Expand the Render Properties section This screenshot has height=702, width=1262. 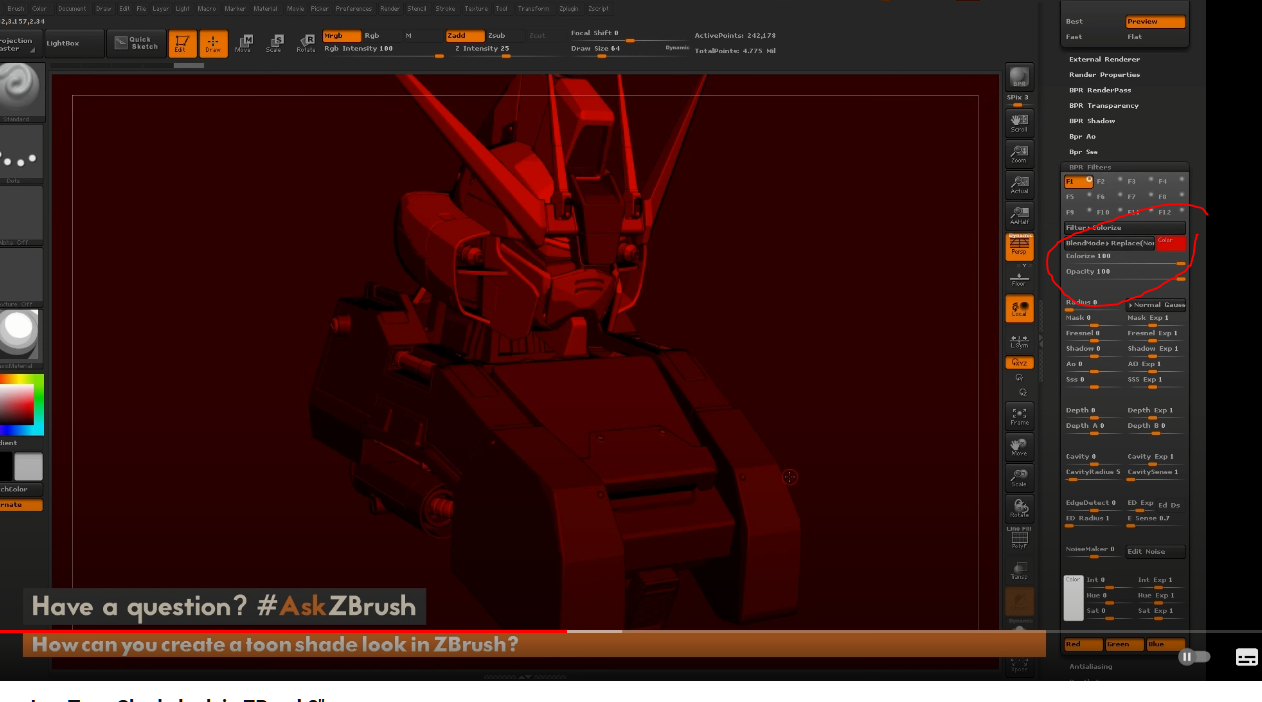pos(1104,74)
